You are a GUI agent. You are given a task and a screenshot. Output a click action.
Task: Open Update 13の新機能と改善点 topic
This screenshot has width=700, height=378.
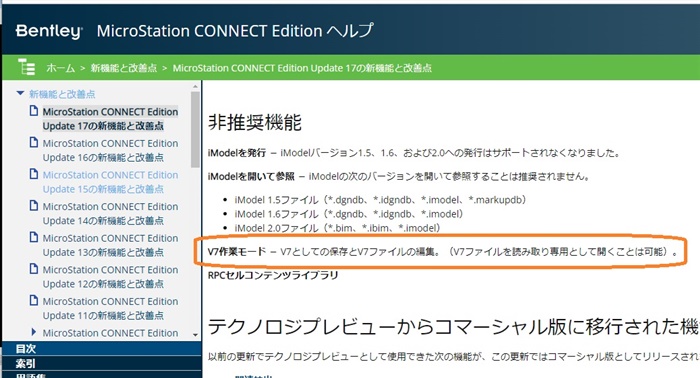110,245
